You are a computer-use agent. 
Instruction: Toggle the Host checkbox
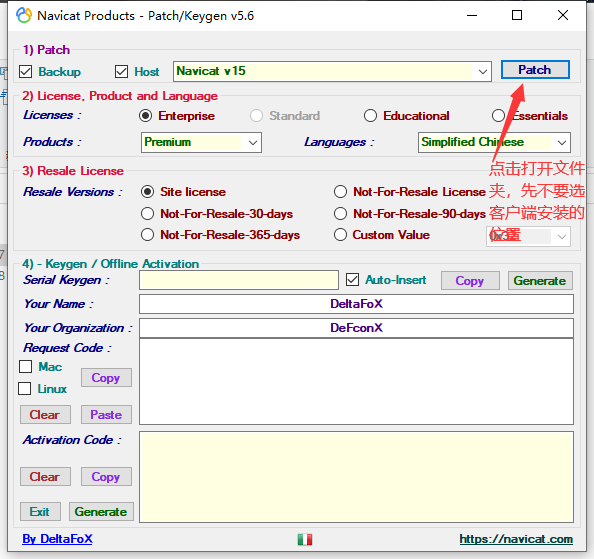coord(121,71)
